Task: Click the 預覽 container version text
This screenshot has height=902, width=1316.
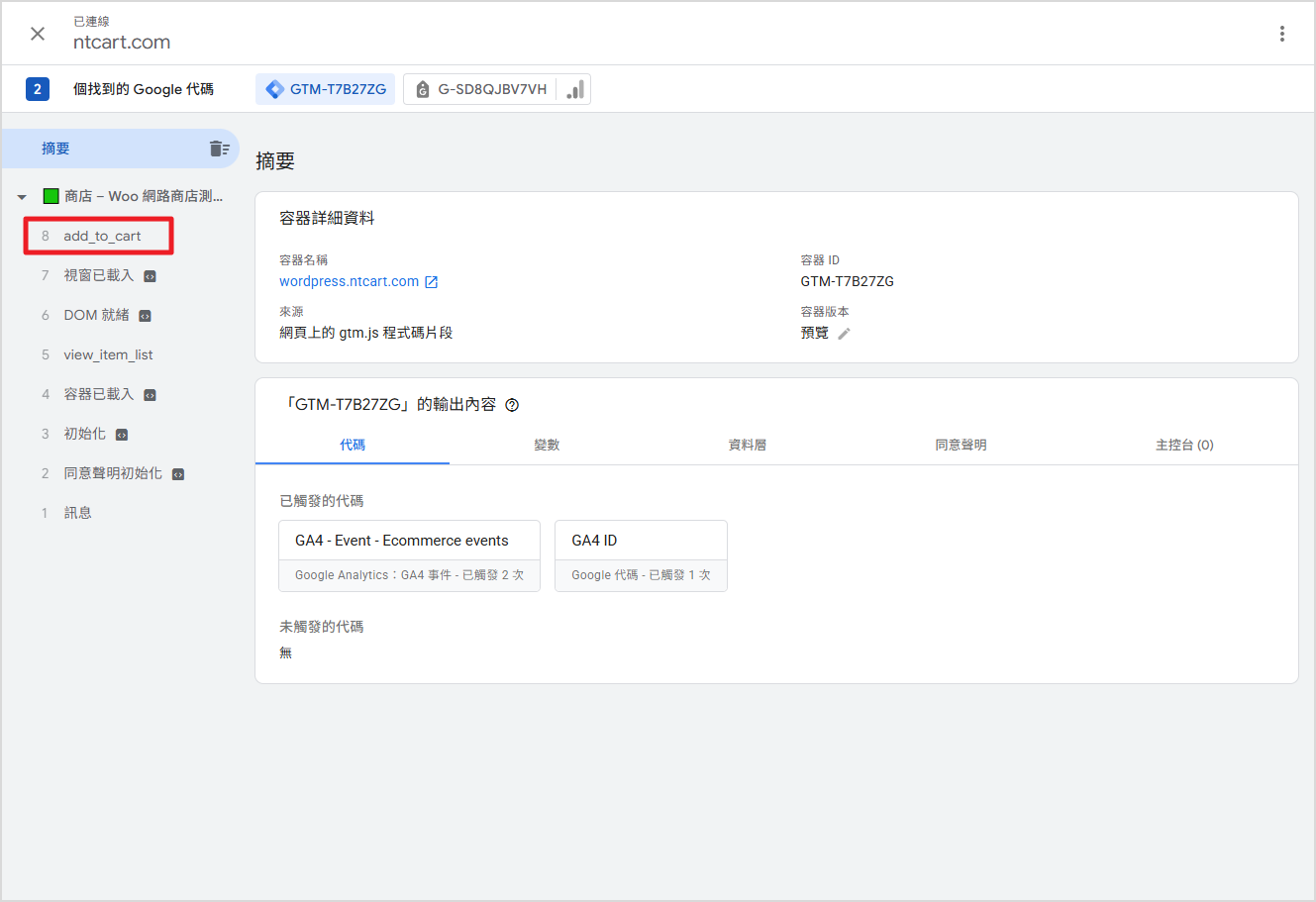Action: 815,333
